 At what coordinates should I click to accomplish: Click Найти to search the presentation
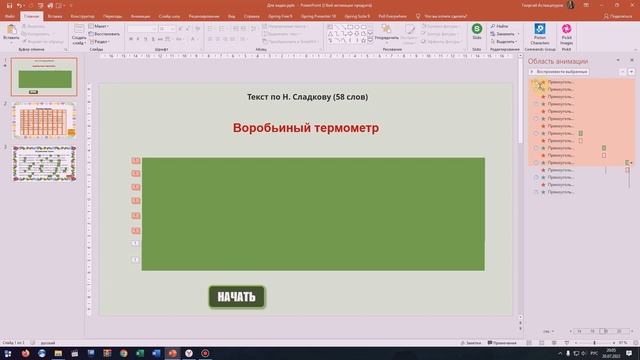point(500,26)
